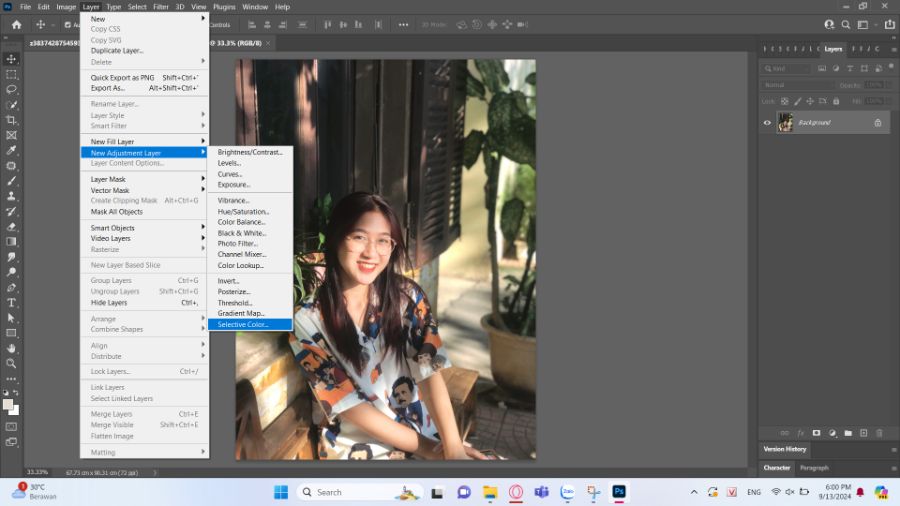The image size is (900, 506).
Task: Open Photoshop from the Windows taskbar
Action: tap(619, 492)
